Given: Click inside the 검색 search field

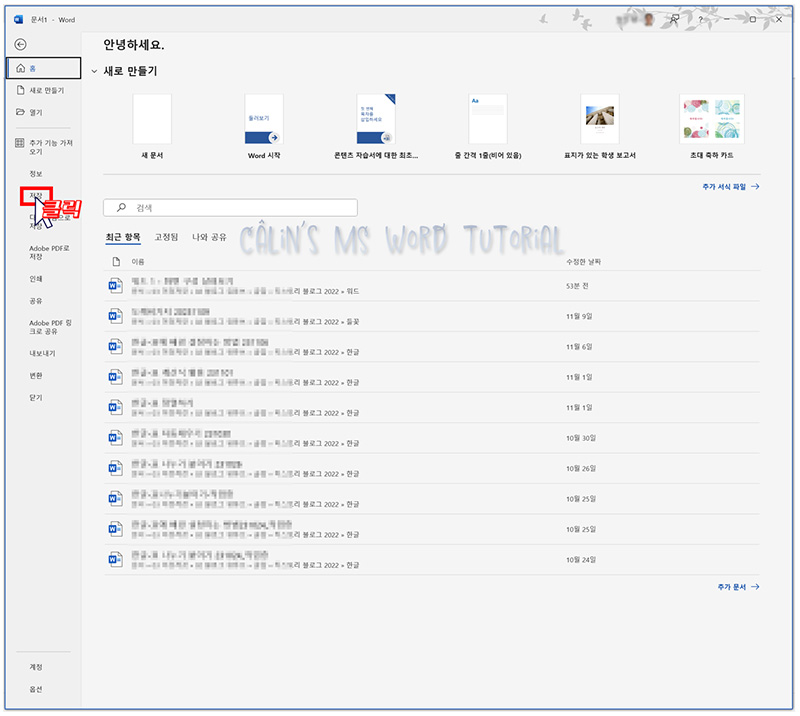Looking at the screenshot, I should click(231, 208).
